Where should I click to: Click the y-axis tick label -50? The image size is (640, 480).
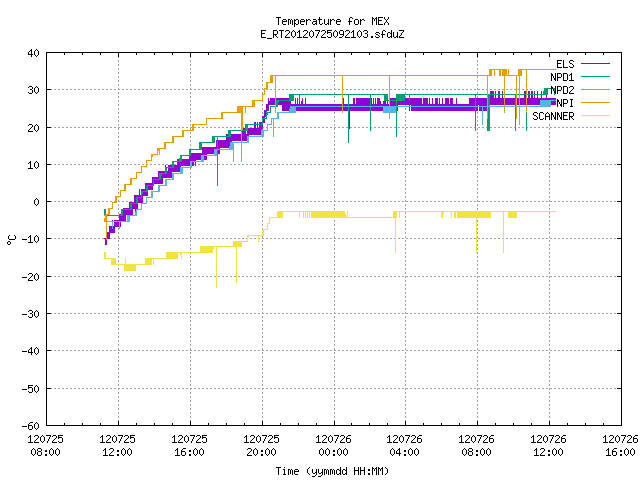tap(31, 389)
